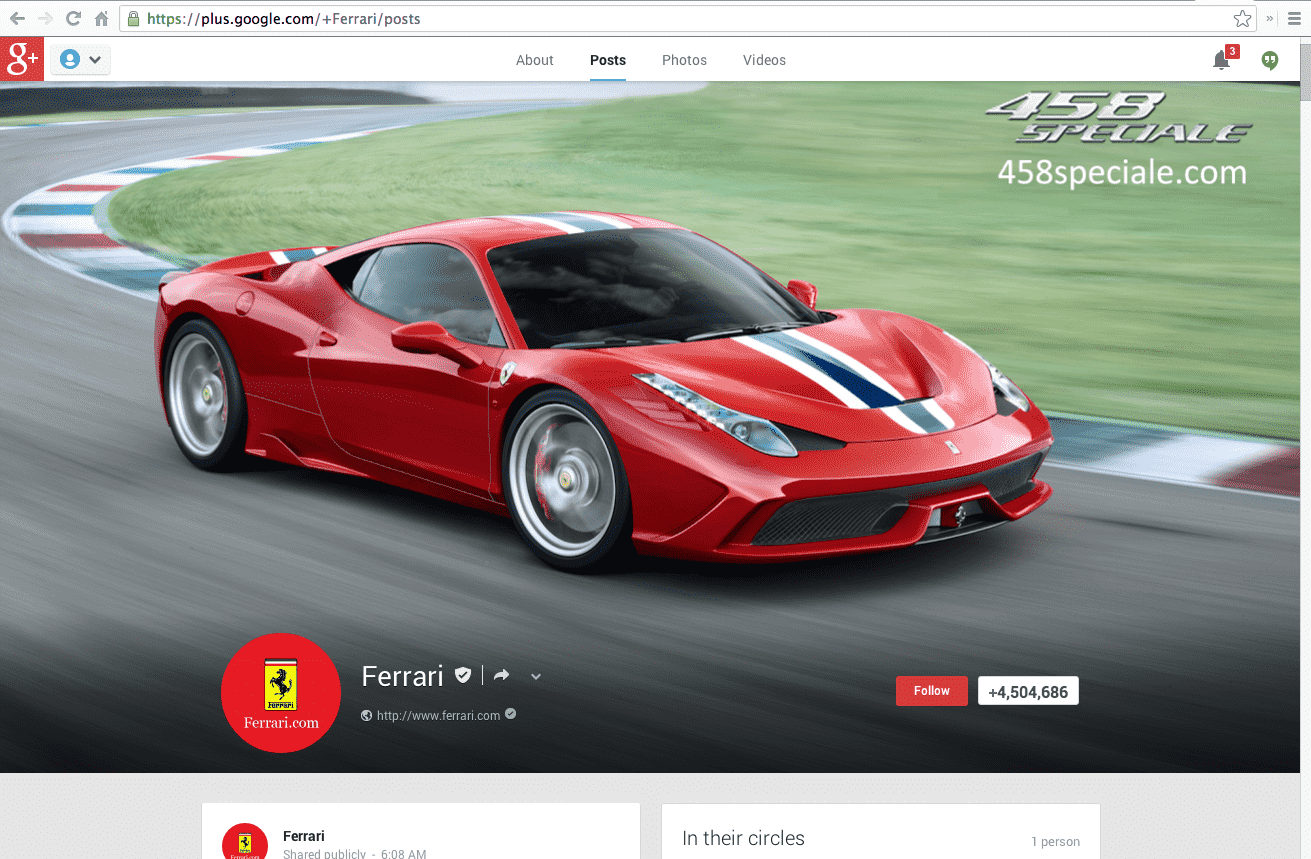This screenshot has width=1311, height=859.
Task: Click the small Ferrari avatar in the post
Action: tap(245, 842)
